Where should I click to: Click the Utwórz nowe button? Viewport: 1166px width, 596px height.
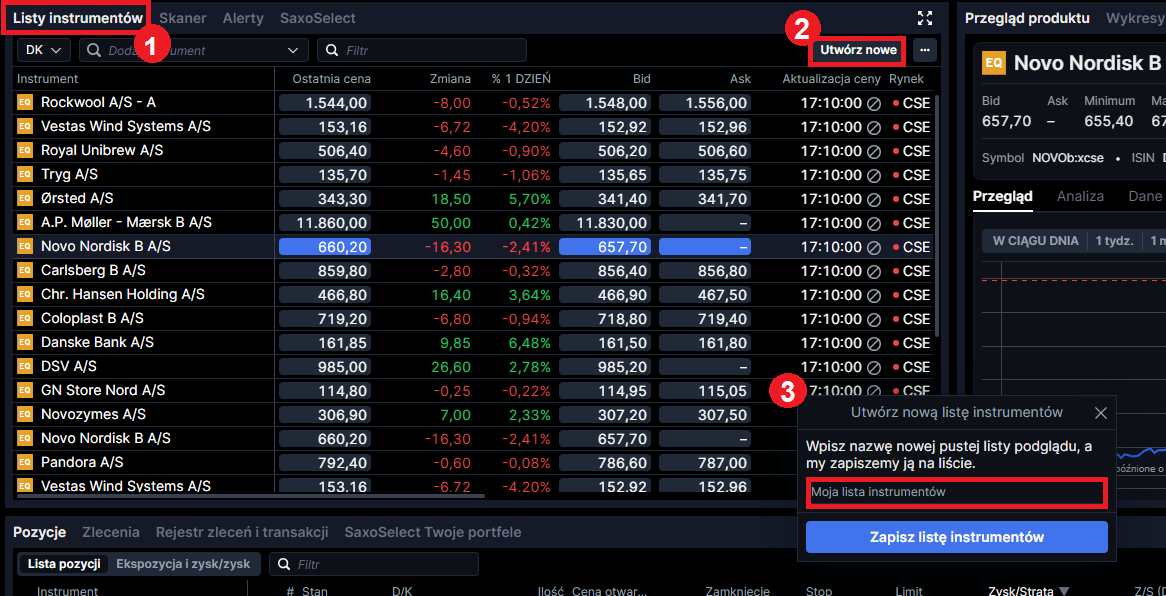pyautogui.click(x=857, y=49)
